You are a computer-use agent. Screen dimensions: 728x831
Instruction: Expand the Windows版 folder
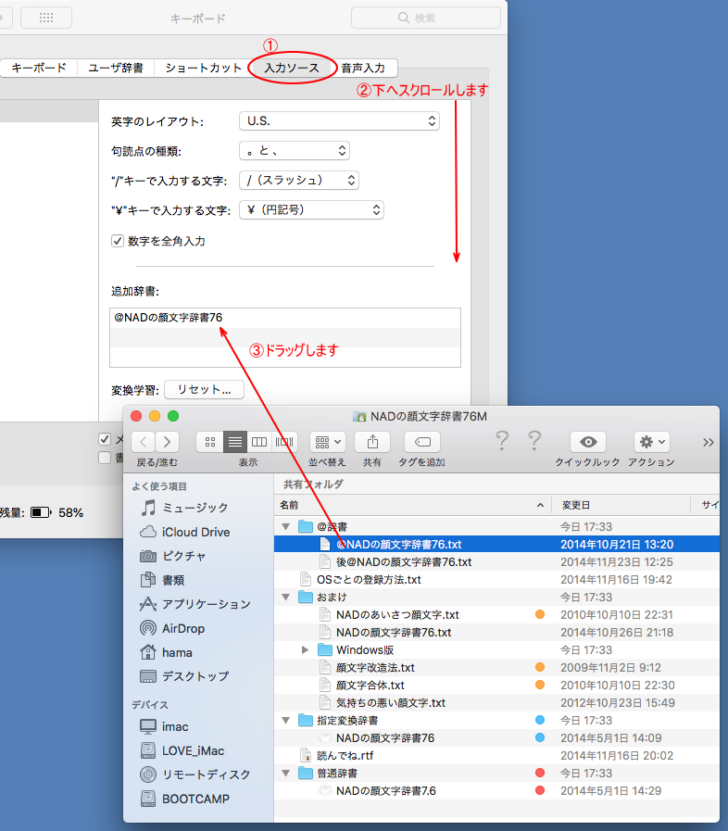tap(305, 650)
